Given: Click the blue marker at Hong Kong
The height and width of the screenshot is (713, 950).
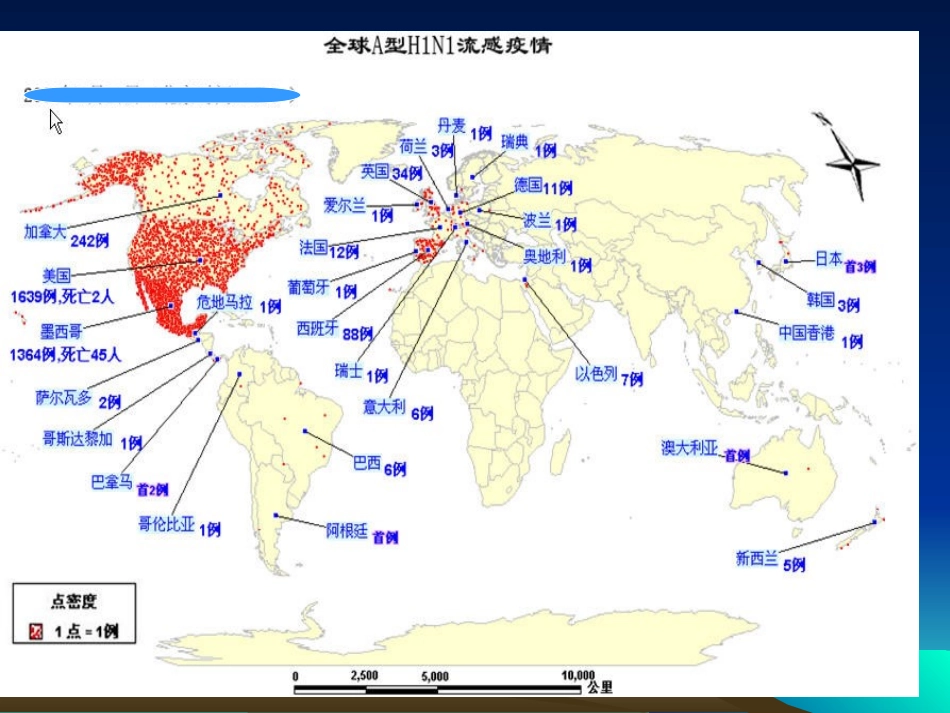Looking at the screenshot, I should pyautogui.click(x=737, y=312).
